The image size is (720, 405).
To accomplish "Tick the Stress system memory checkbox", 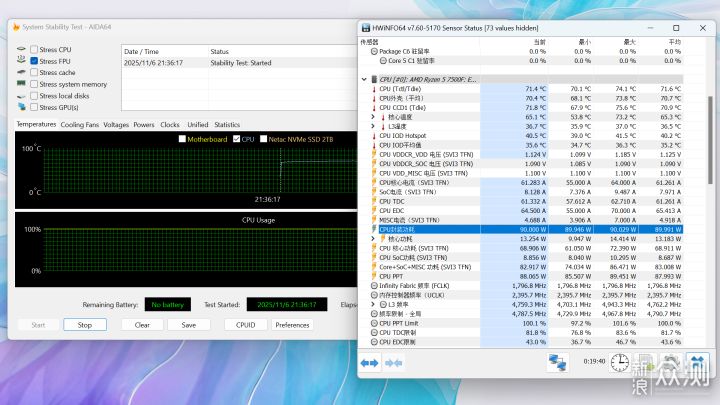I will coord(34,84).
